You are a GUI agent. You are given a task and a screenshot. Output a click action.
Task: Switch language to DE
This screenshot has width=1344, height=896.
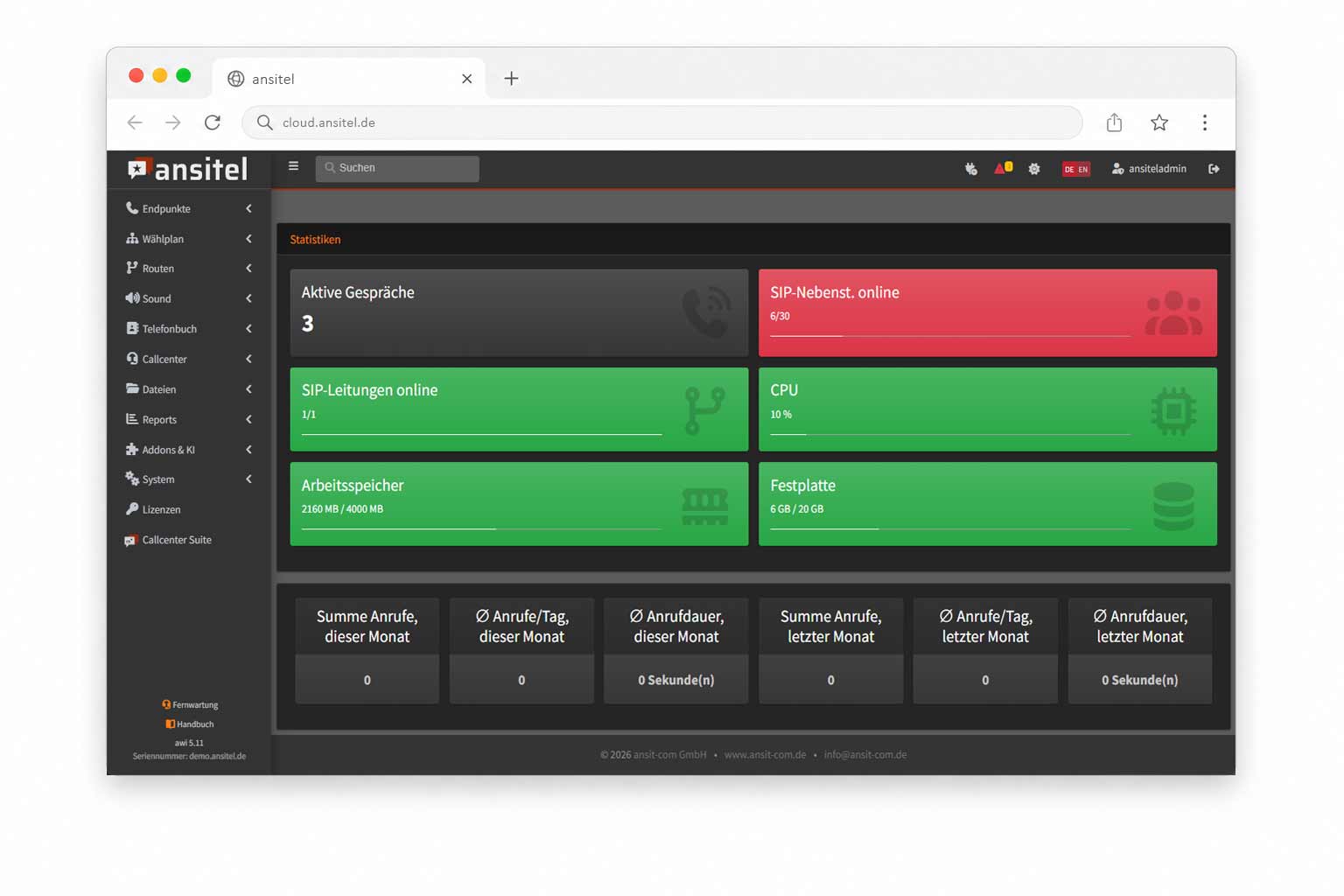coord(1069,169)
